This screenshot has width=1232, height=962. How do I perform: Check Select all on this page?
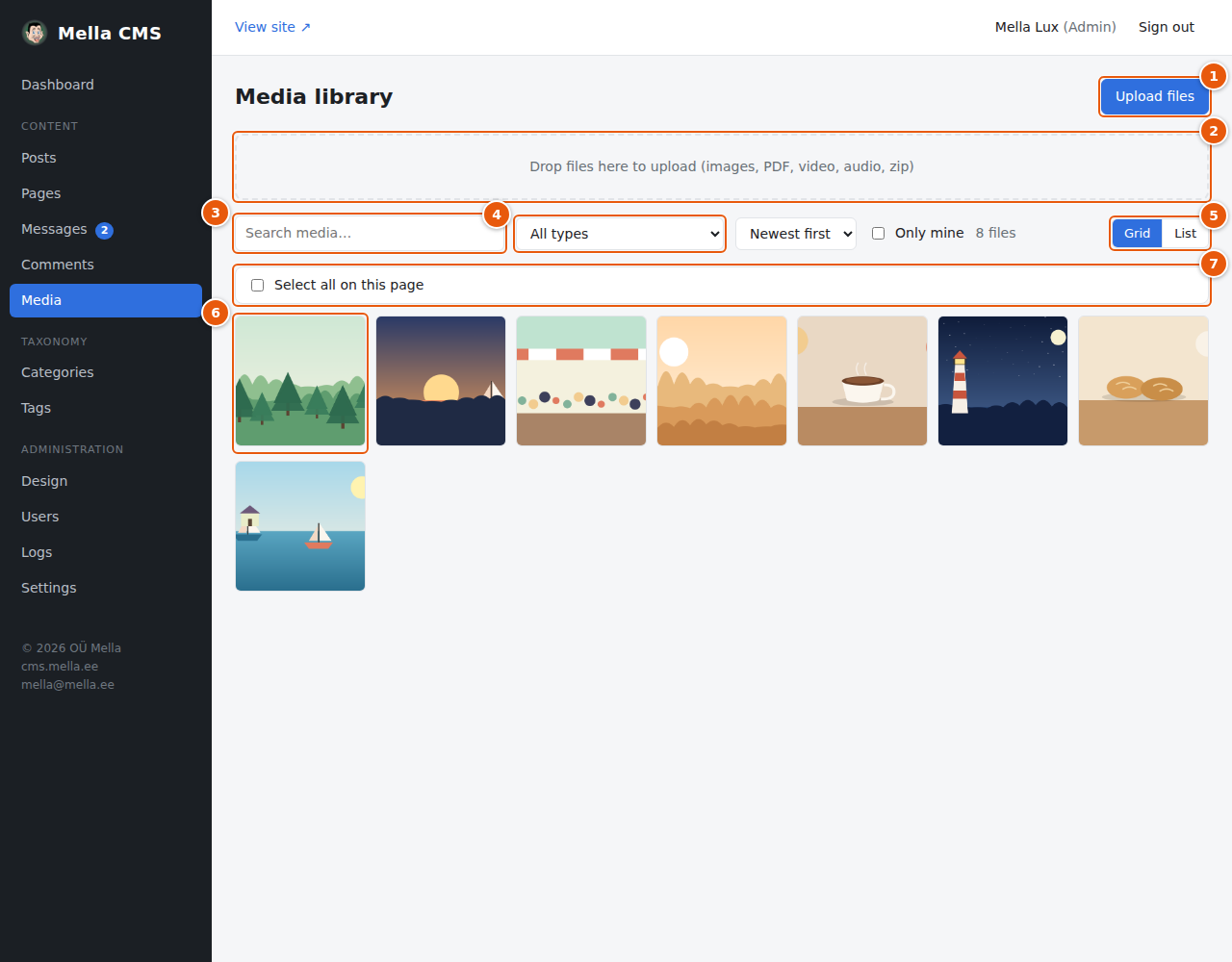click(257, 285)
